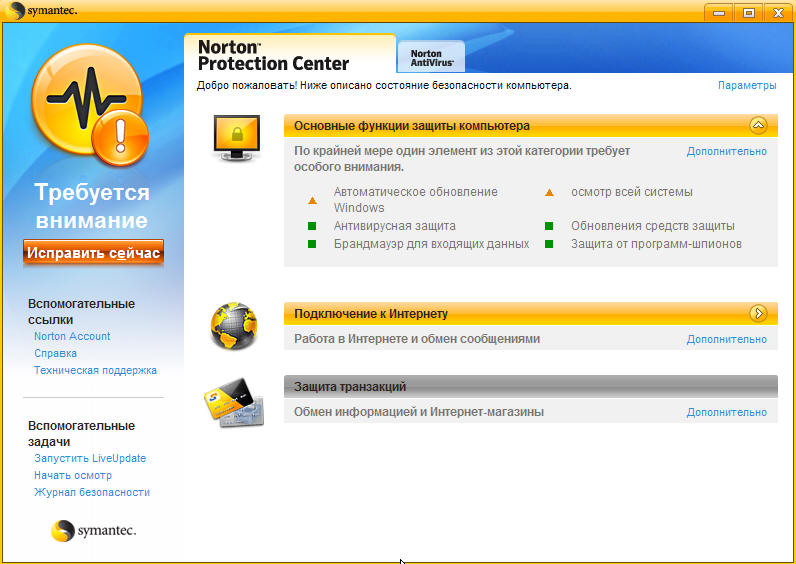The width and height of the screenshot is (796, 564).
Task: Click the locked monitor protection icon
Action: pos(237,138)
